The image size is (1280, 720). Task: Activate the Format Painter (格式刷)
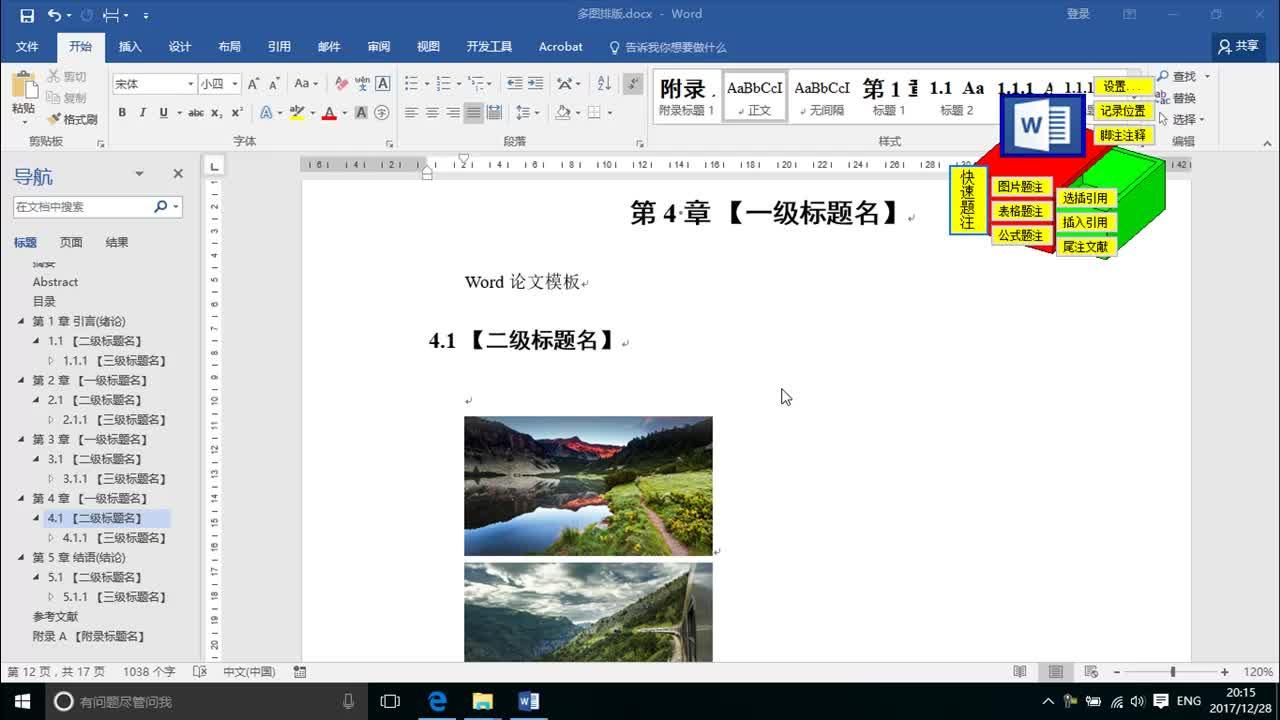72,119
